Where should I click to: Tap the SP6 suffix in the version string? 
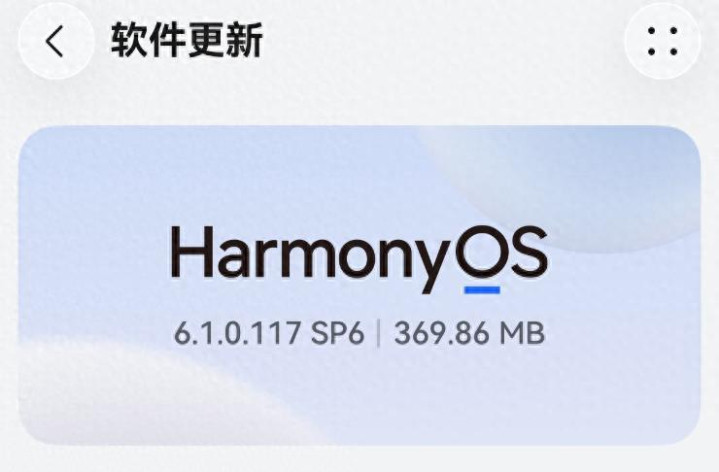tap(338, 333)
